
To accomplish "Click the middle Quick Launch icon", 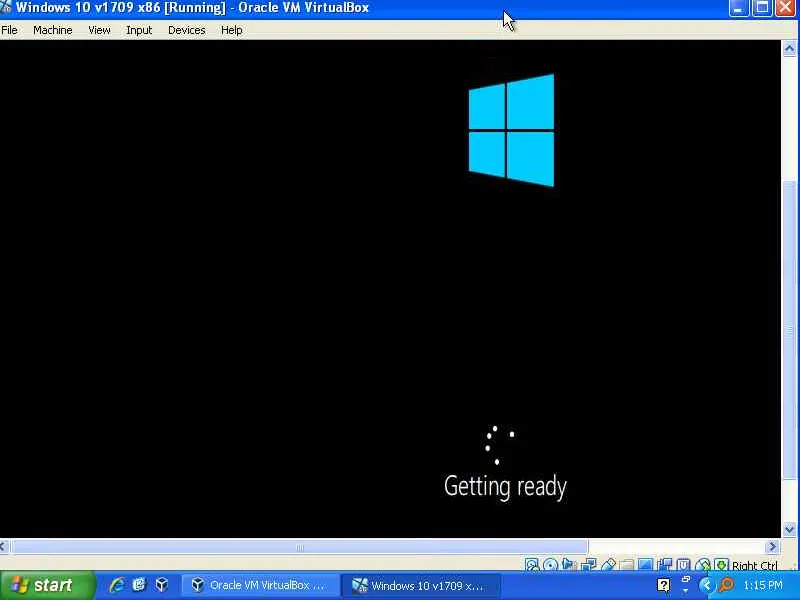I will (139, 585).
